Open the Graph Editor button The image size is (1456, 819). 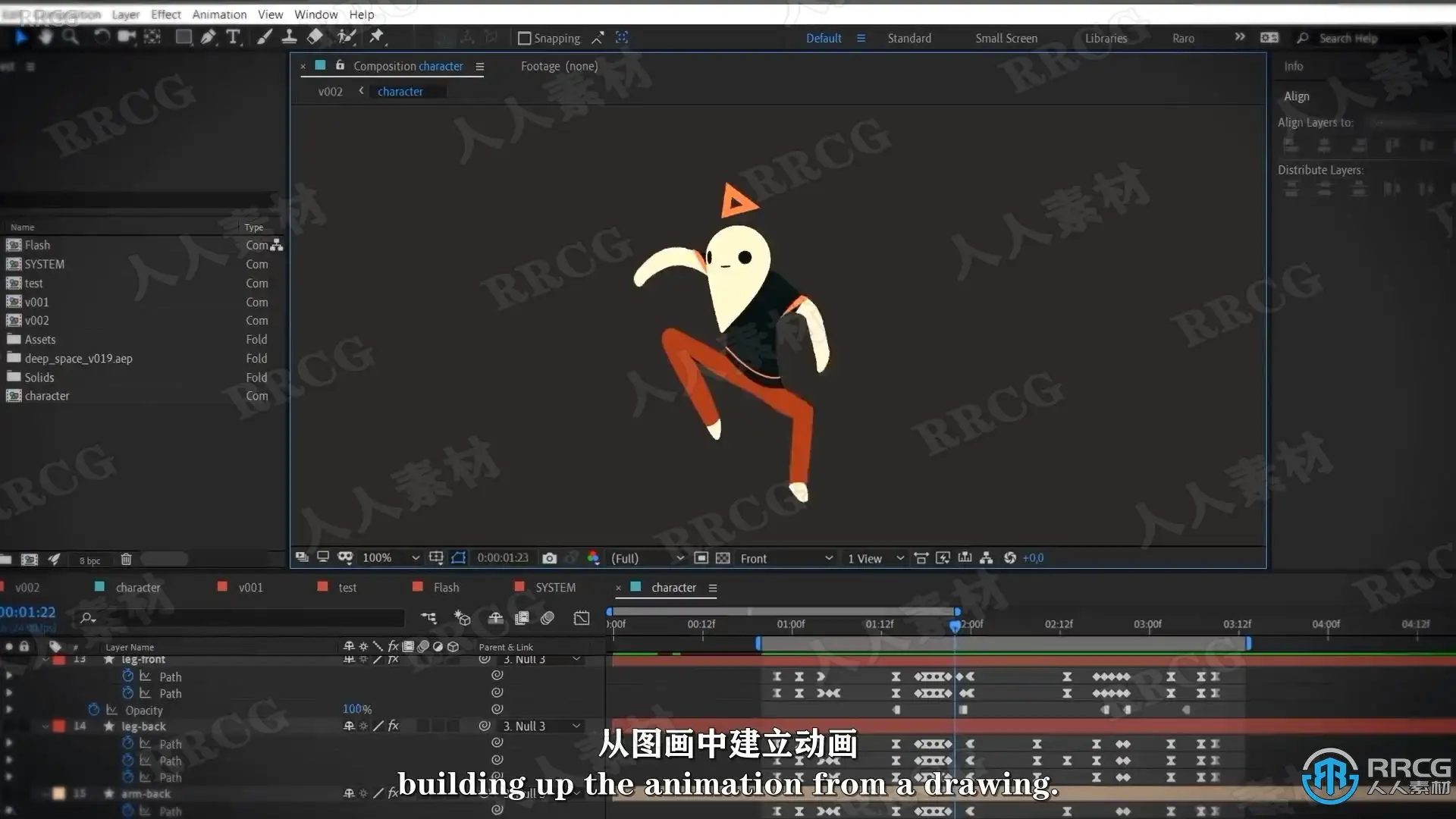pyautogui.click(x=582, y=618)
